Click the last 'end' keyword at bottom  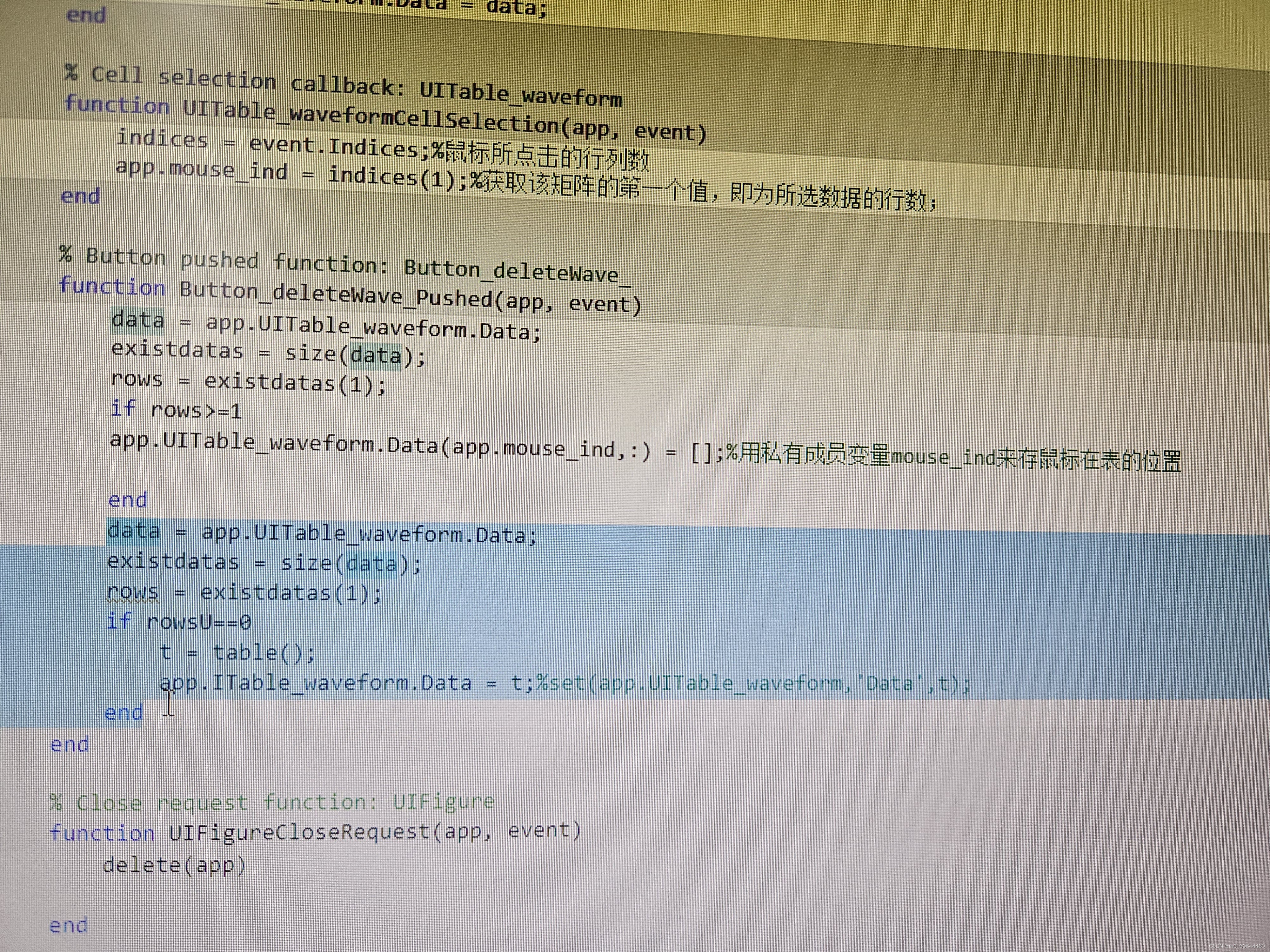click(69, 925)
